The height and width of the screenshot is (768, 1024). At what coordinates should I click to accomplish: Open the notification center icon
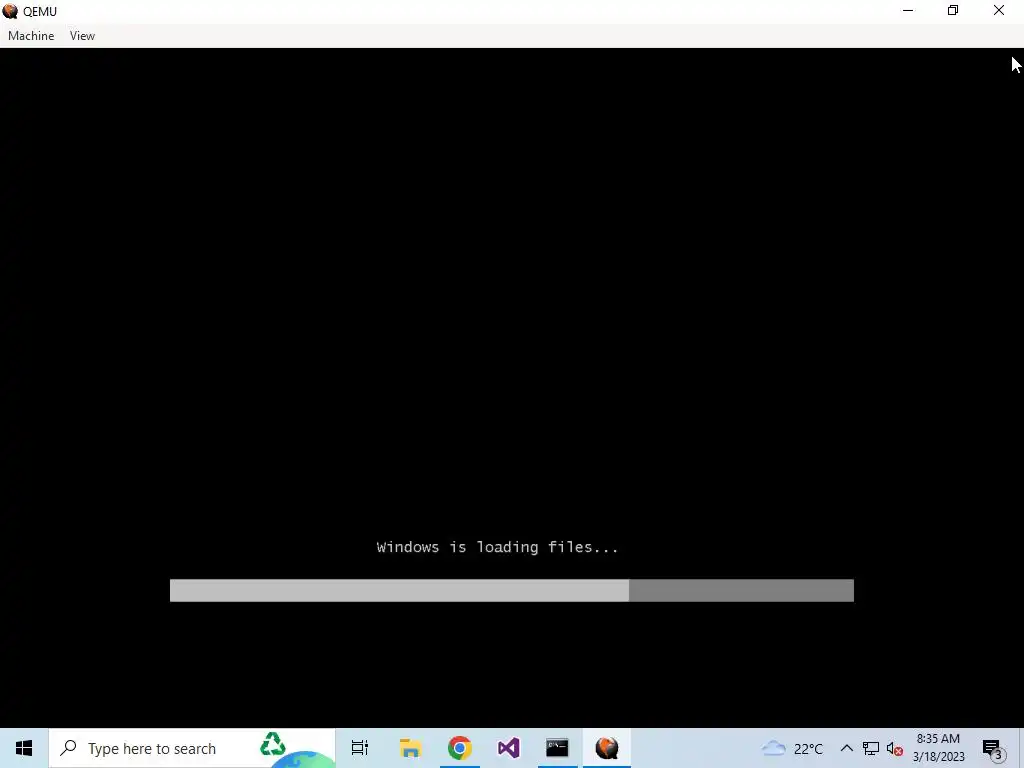point(994,749)
